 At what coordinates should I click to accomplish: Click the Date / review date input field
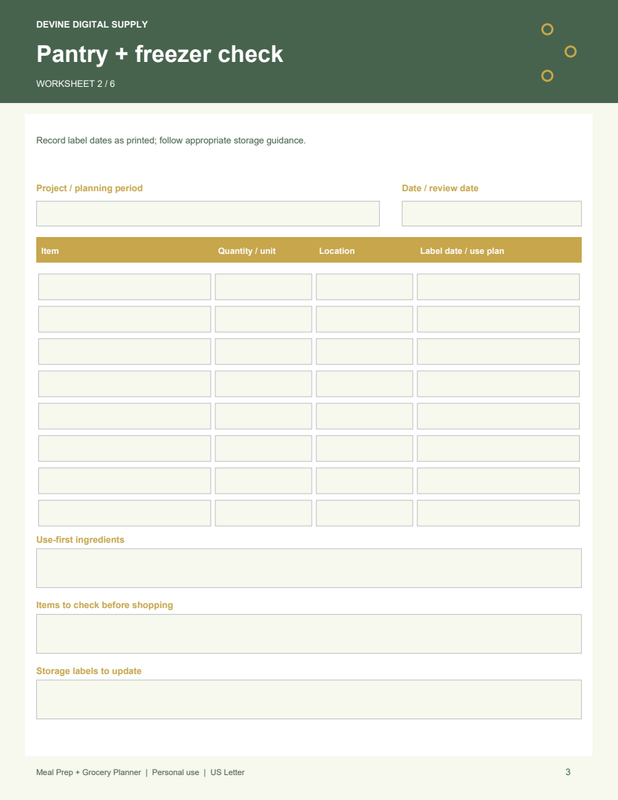(491, 213)
